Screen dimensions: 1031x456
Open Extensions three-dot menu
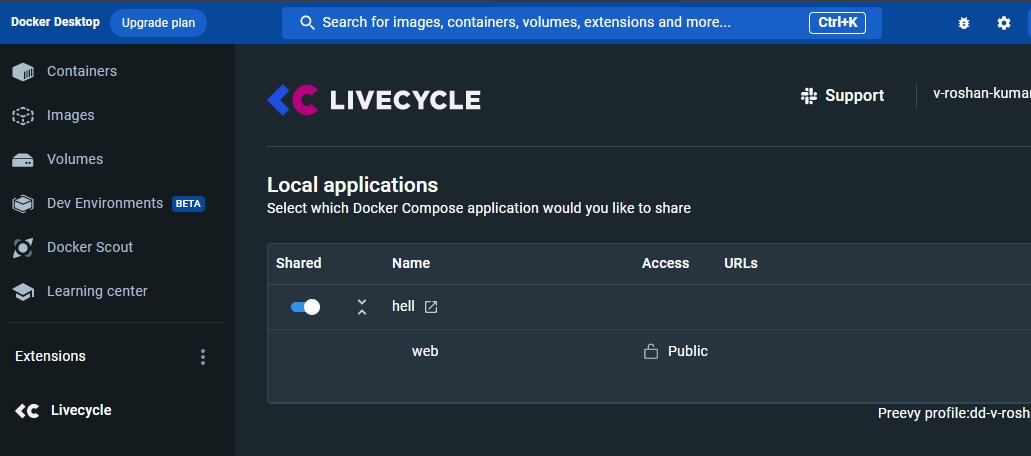coord(203,357)
